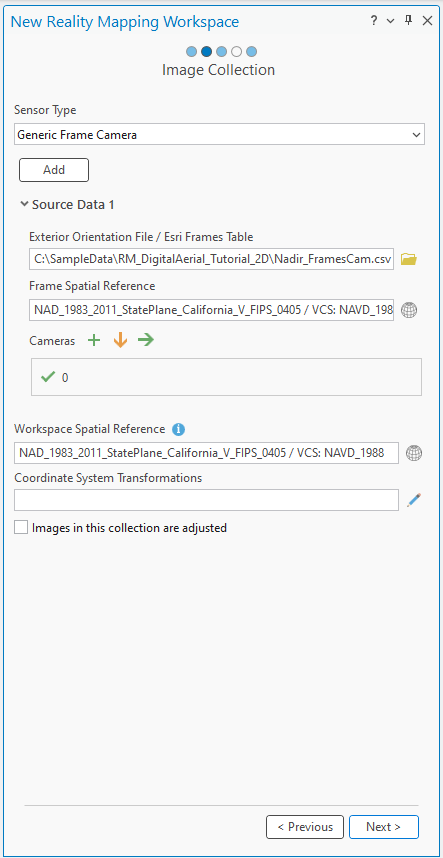Image resolution: width=443 pixels, height=858 pixels.
Task: Show info about Workspace Spatial Reference
Action: click(178, 430)
